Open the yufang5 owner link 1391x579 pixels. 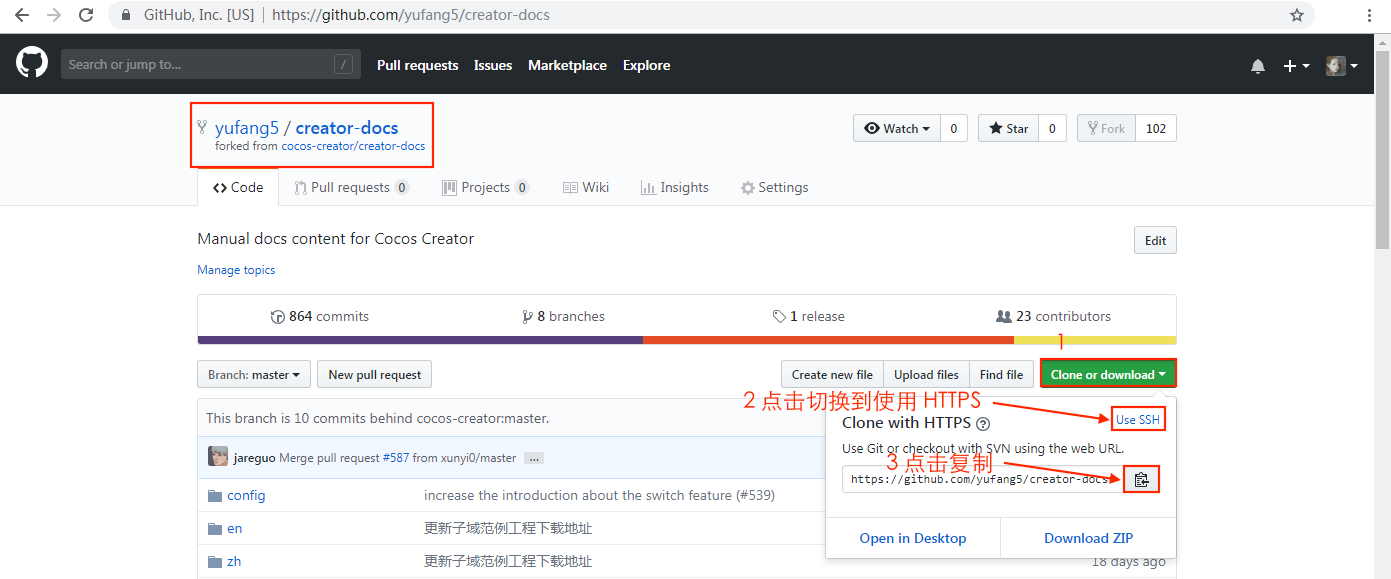coord(247,128)
